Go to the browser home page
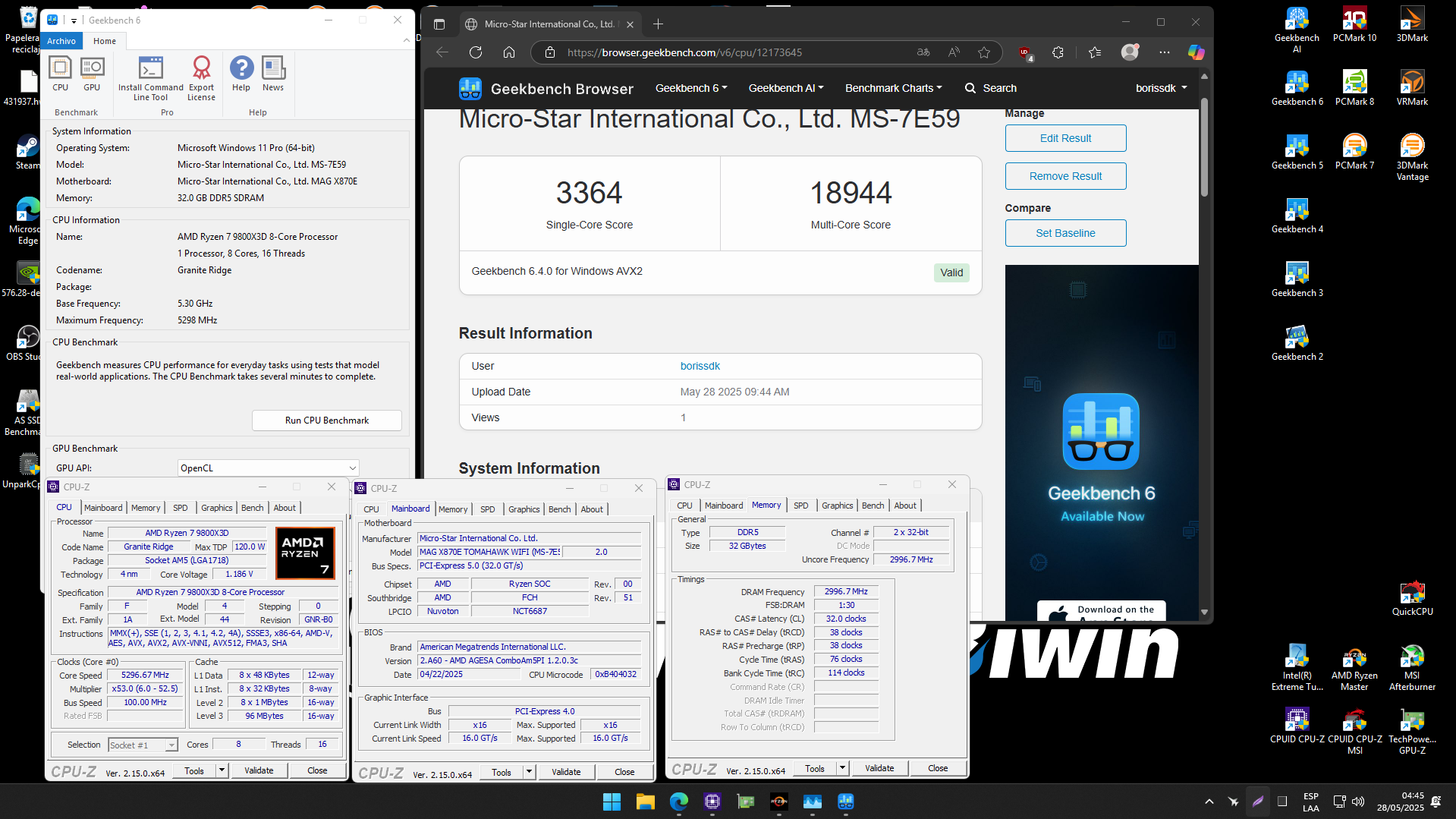The height and width of the screenshot is (819, 1456). pos(509,52)
